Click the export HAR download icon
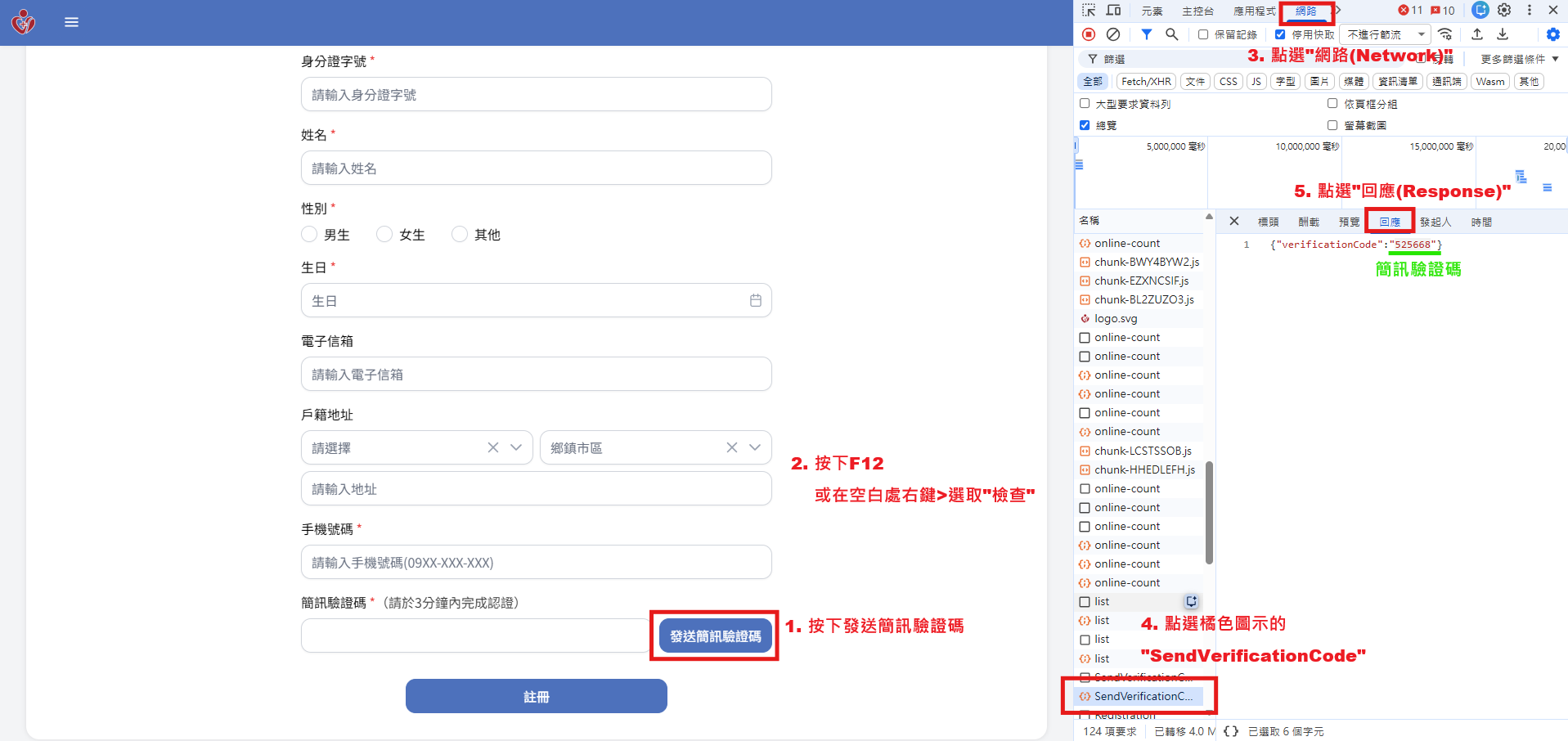Screen dimensions: 1568x741 1503,34
